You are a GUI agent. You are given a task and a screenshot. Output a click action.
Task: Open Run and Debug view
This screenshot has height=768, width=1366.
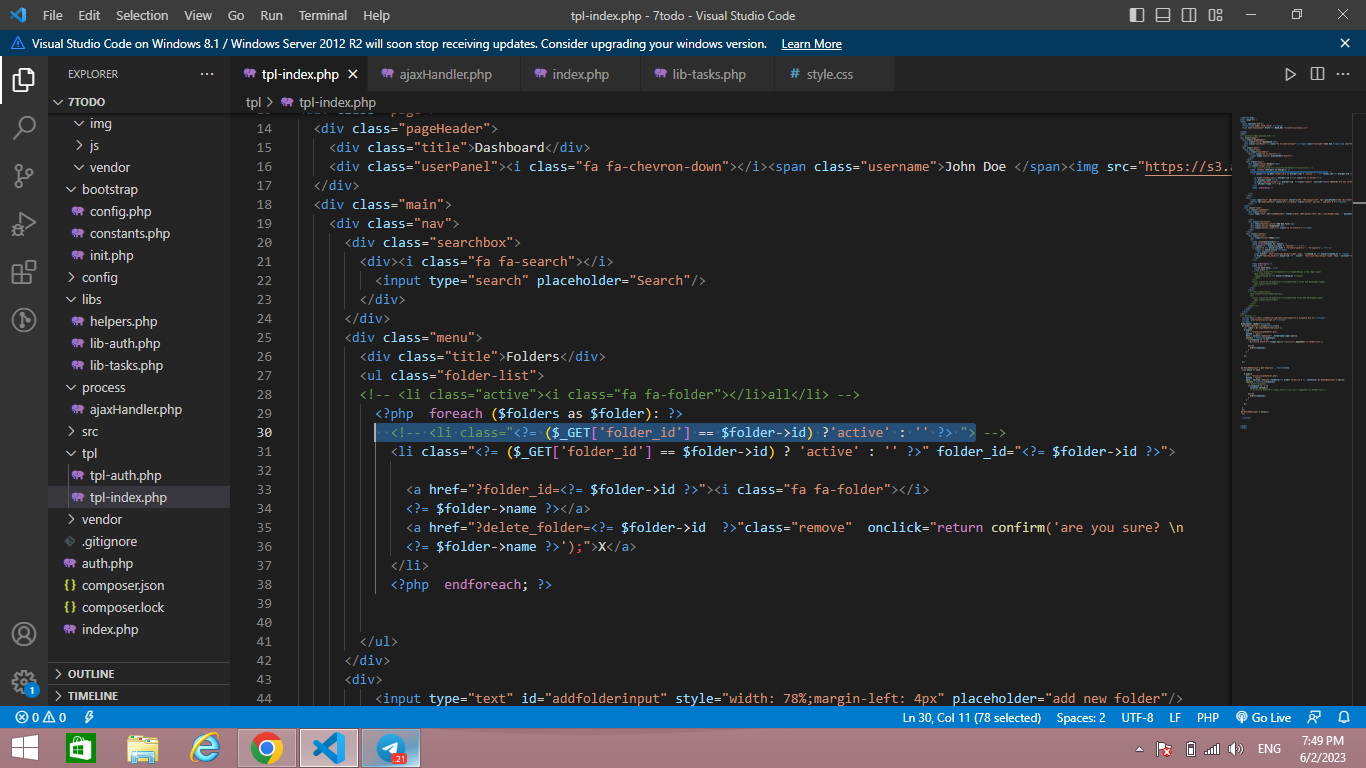pos(24,225)
